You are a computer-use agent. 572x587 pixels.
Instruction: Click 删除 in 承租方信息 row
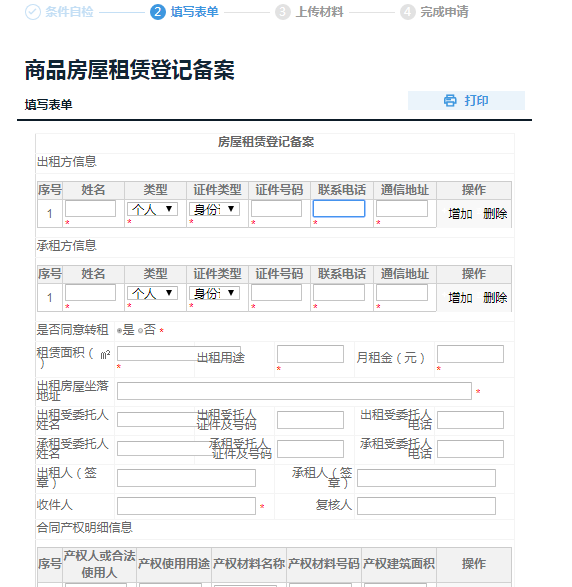point(495,298)
